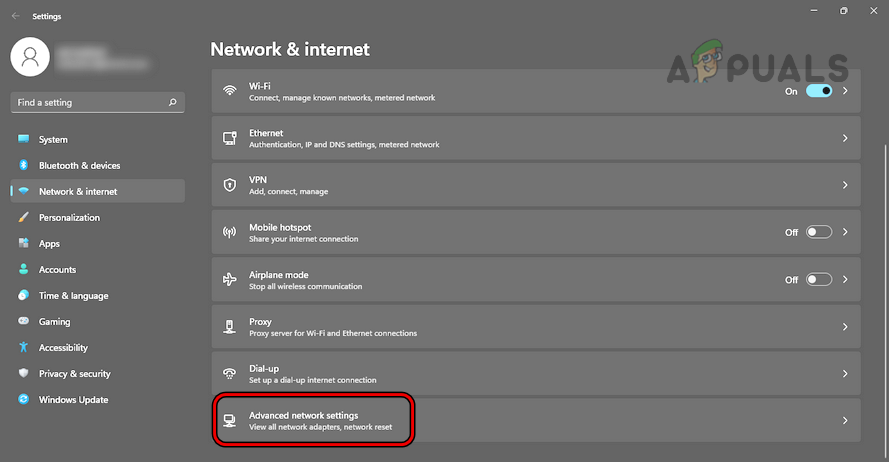Image resolution: width=889 pixels, height=462 pixels.
Task: Enable the Mobile hotspot toggle
Action: click(x=819, y=232)
